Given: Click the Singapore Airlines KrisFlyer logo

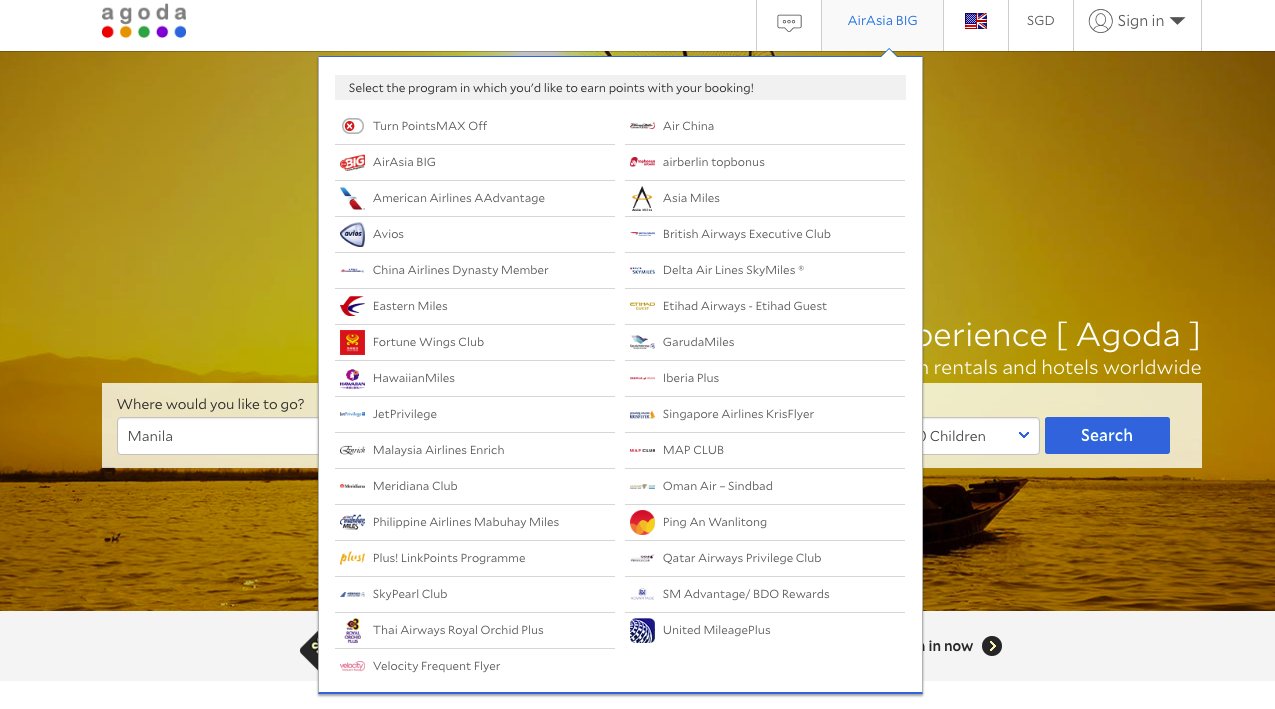Looking at the screenshot, I should [x=642, y=414].
